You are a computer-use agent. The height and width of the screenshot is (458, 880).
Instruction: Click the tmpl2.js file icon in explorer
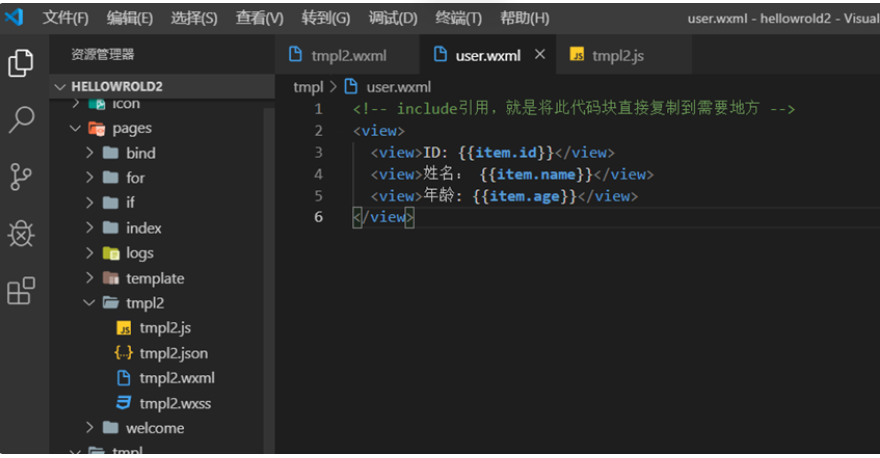124,328
